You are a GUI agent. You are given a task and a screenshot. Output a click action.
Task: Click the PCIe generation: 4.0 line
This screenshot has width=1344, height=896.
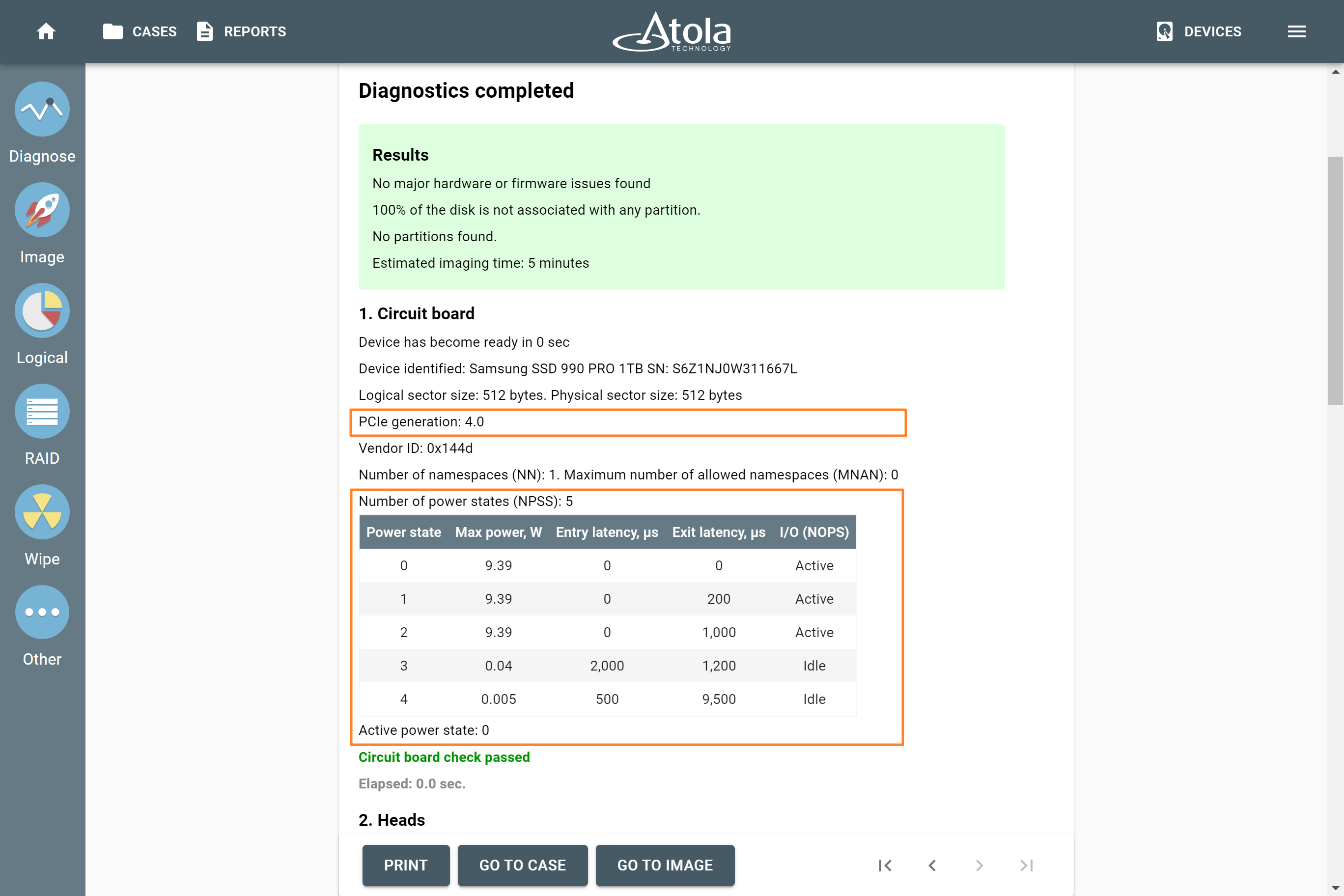pyautogui.click(x=421, y=421)
